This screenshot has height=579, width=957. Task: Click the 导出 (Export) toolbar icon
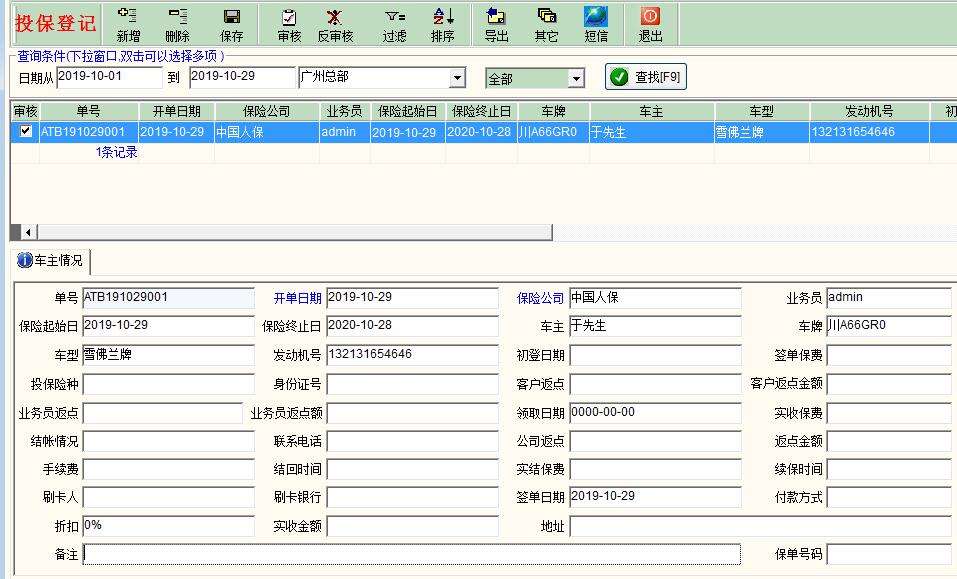point(496,24)
